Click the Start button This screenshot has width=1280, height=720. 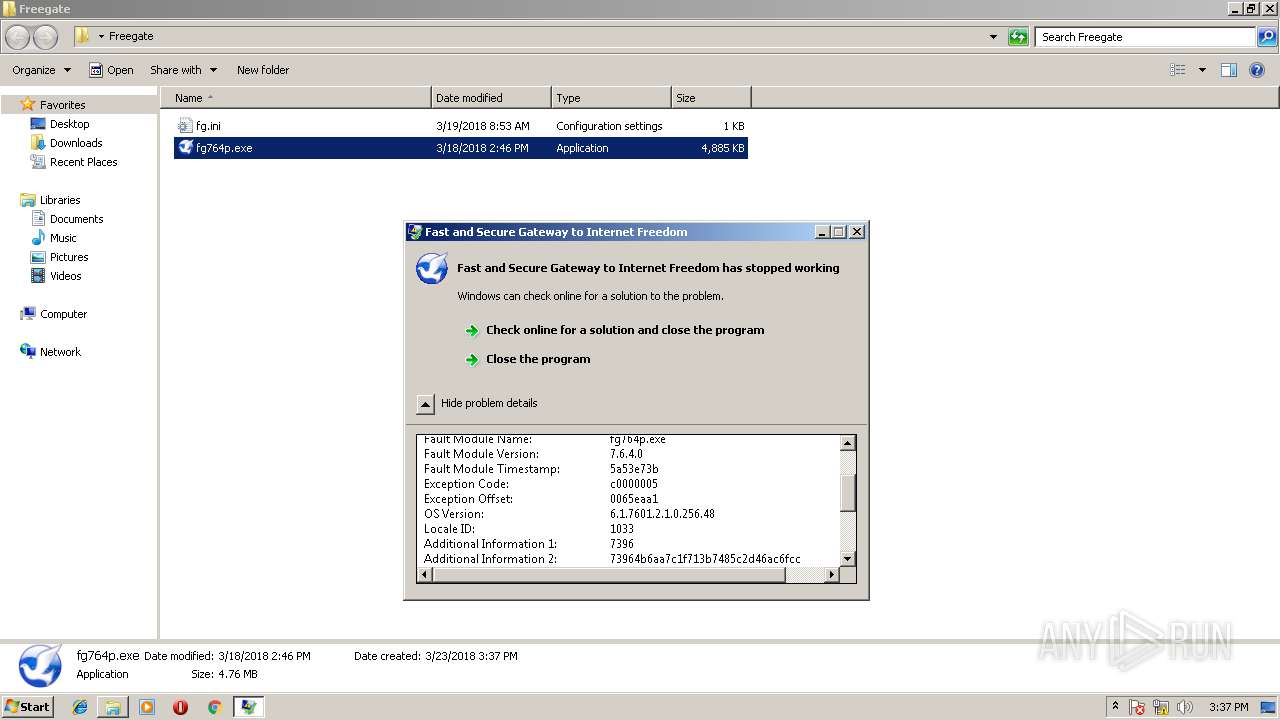tap(27, 707)
